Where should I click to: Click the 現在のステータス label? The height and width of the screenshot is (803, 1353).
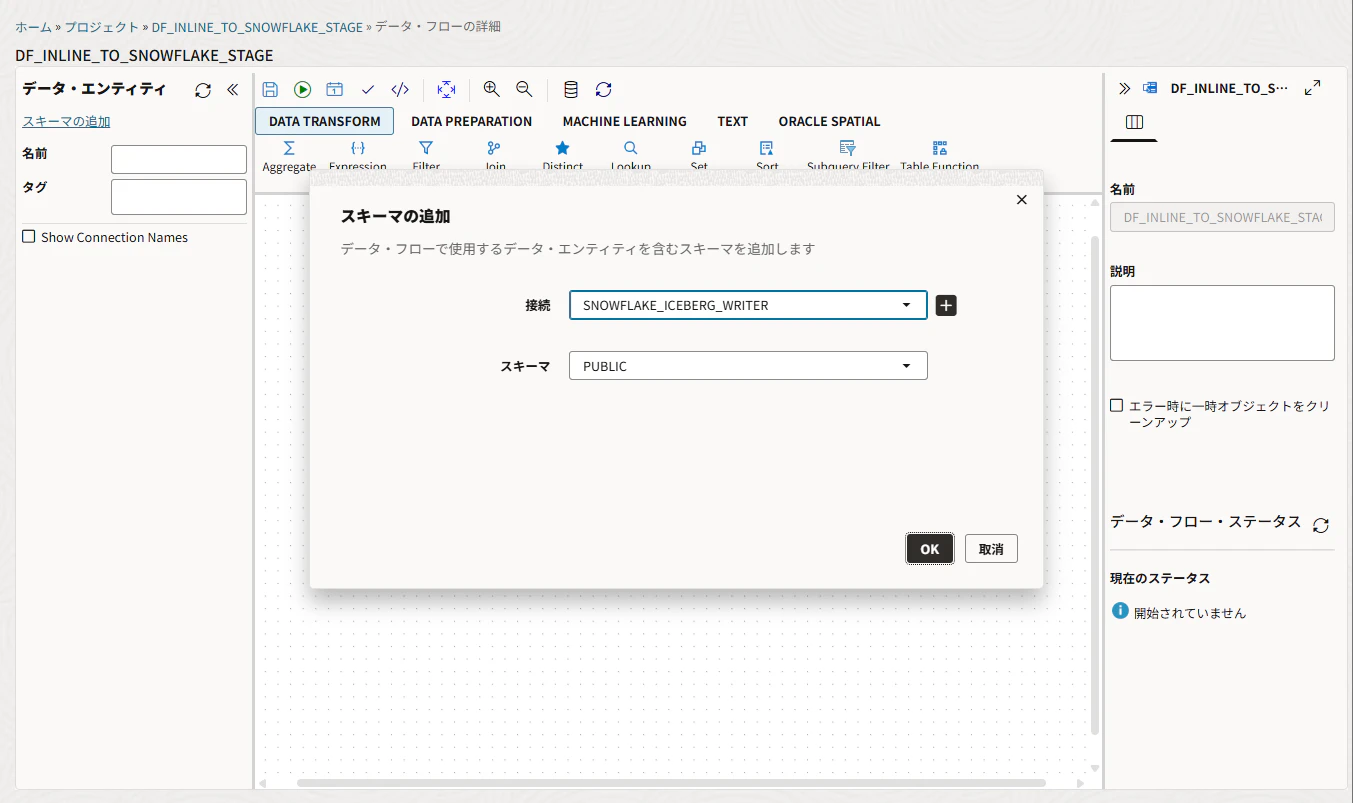click(x=1160, y=578)
